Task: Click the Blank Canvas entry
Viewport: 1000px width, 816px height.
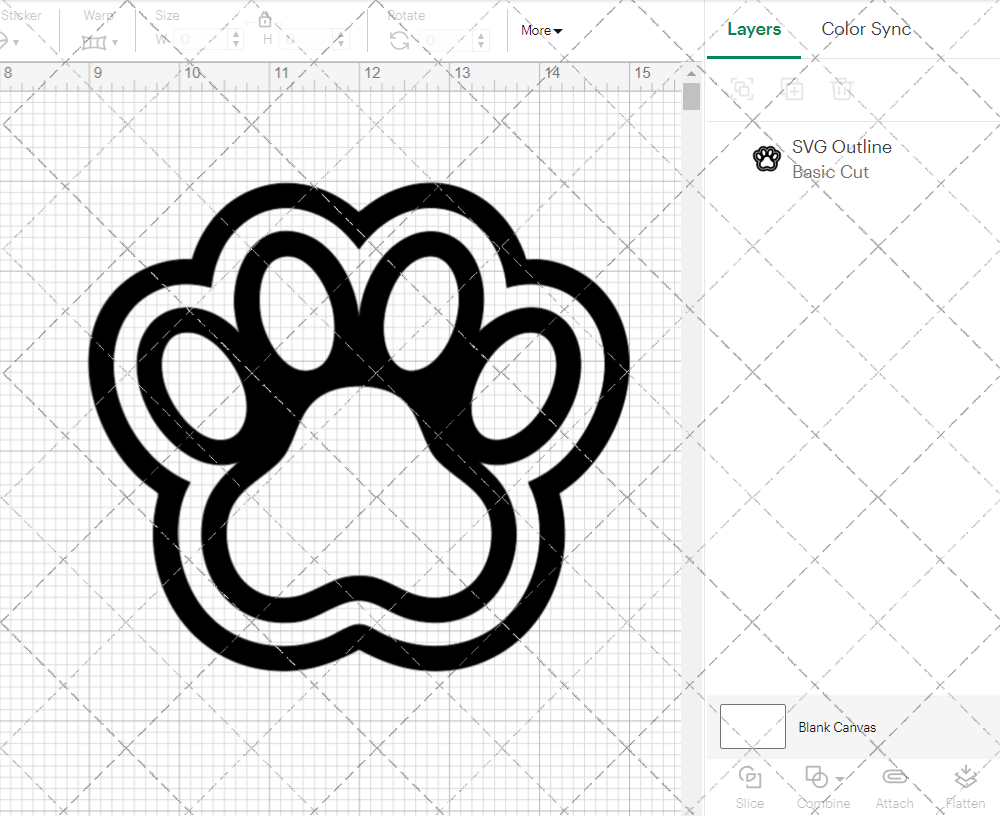Action: tap(838, 727)
